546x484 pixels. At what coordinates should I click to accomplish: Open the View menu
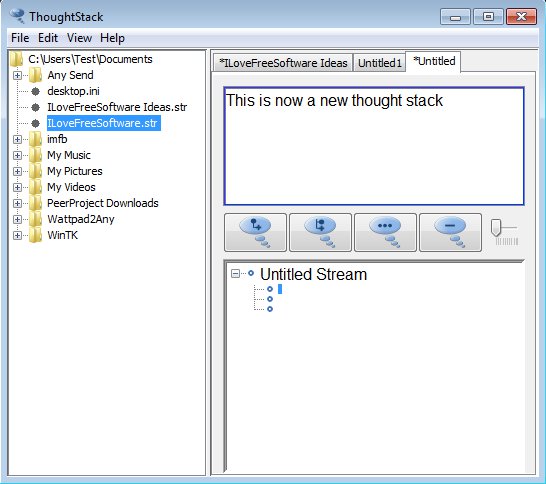(79, 38)
